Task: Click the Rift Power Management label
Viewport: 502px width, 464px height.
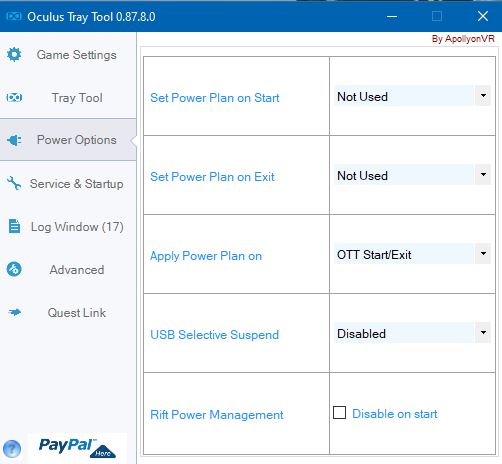Action: click(x=217, y=415)
